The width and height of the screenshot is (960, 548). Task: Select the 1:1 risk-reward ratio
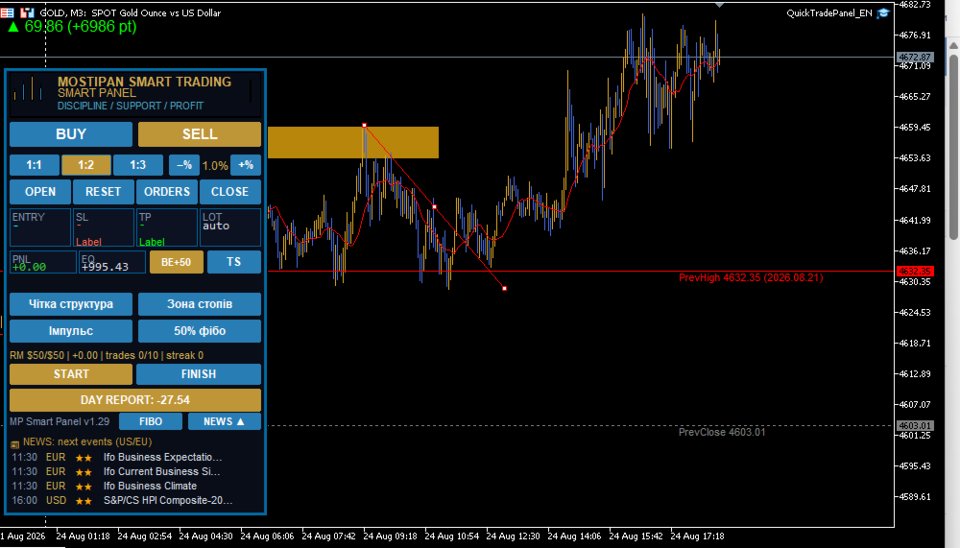pos(34,165)
